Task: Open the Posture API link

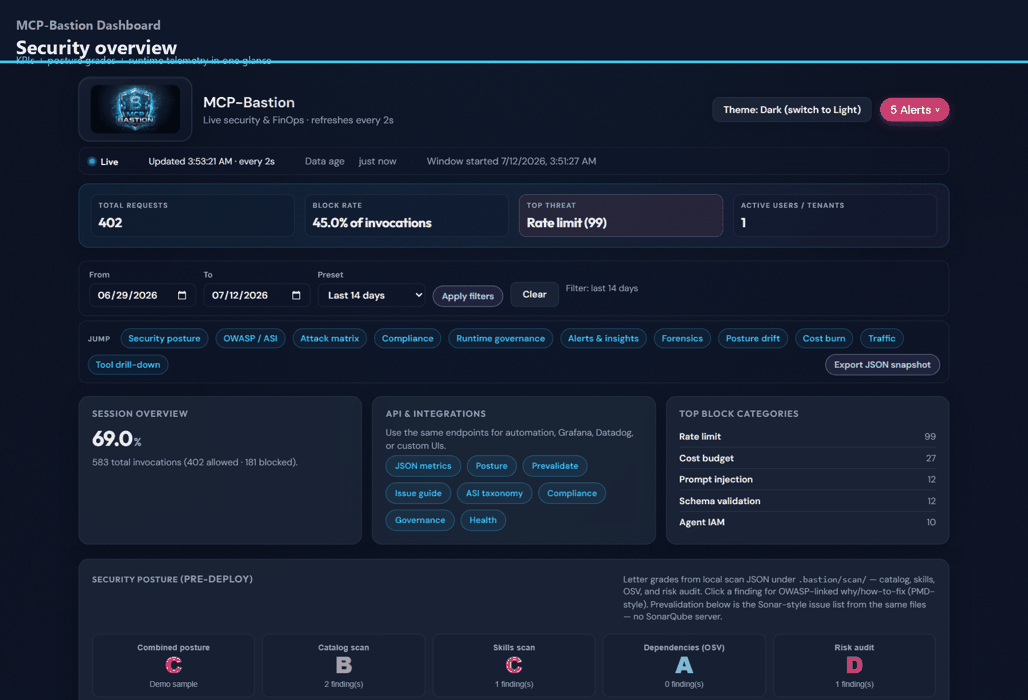Action: [x=492, y=466]
